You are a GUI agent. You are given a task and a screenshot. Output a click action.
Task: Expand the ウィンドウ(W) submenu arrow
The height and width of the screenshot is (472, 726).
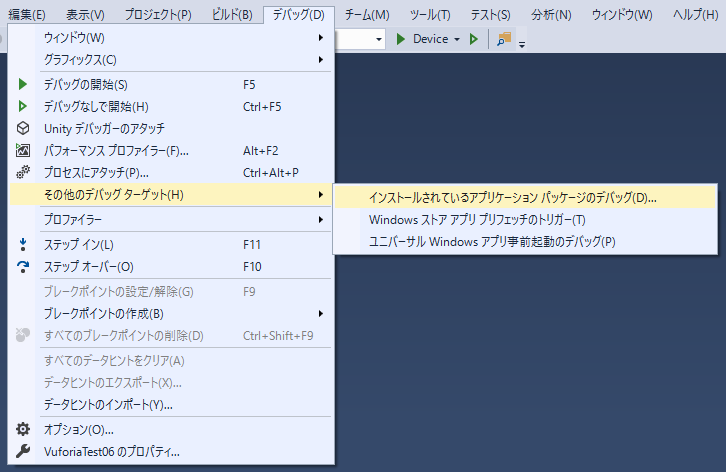[321, 38]
